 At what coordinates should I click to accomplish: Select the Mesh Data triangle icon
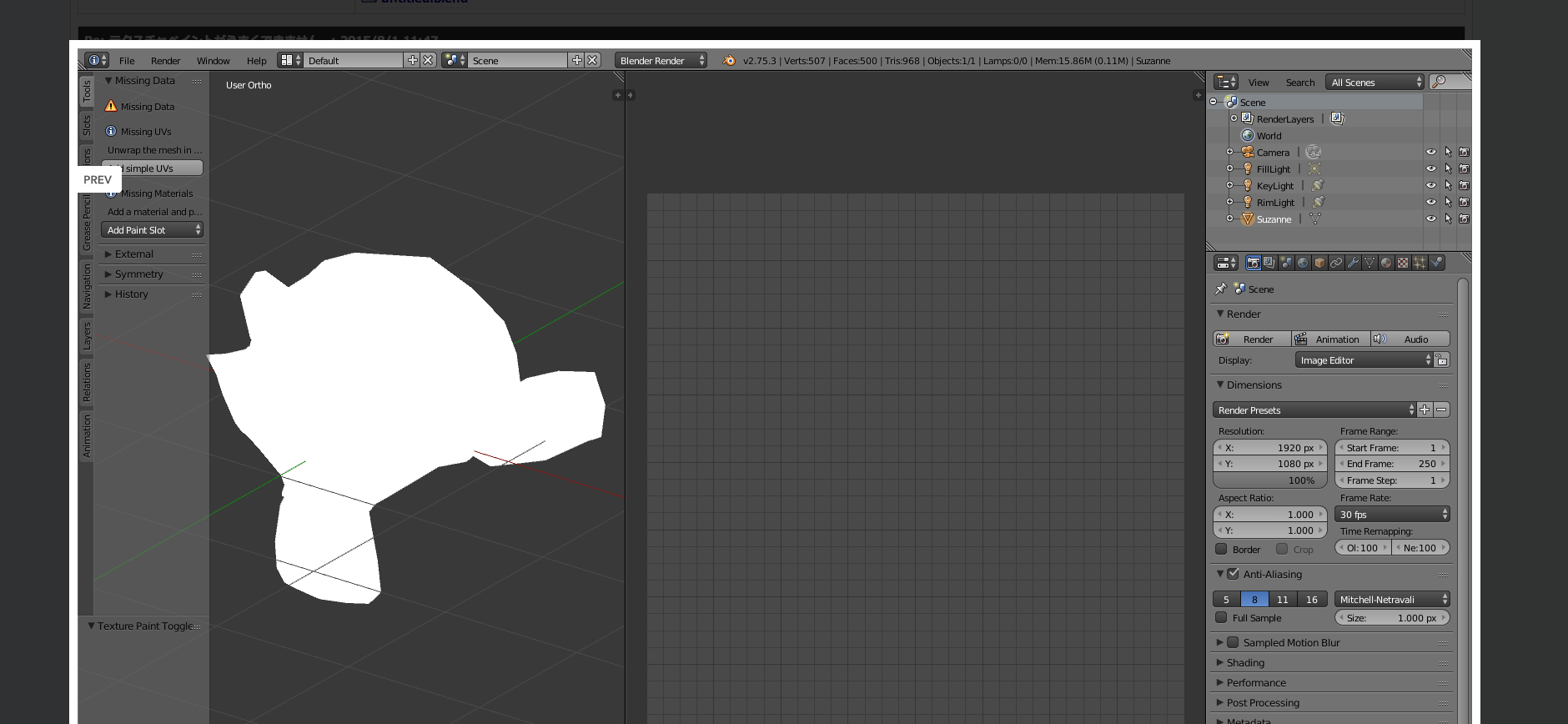point(1369,263)
